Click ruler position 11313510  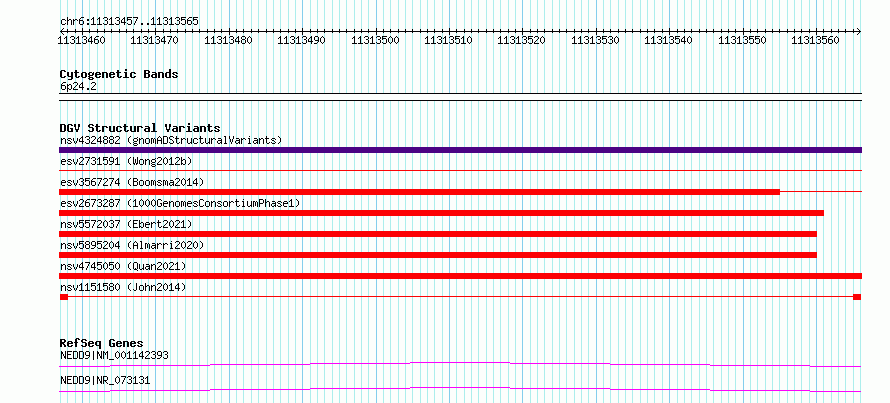(448, 40)
